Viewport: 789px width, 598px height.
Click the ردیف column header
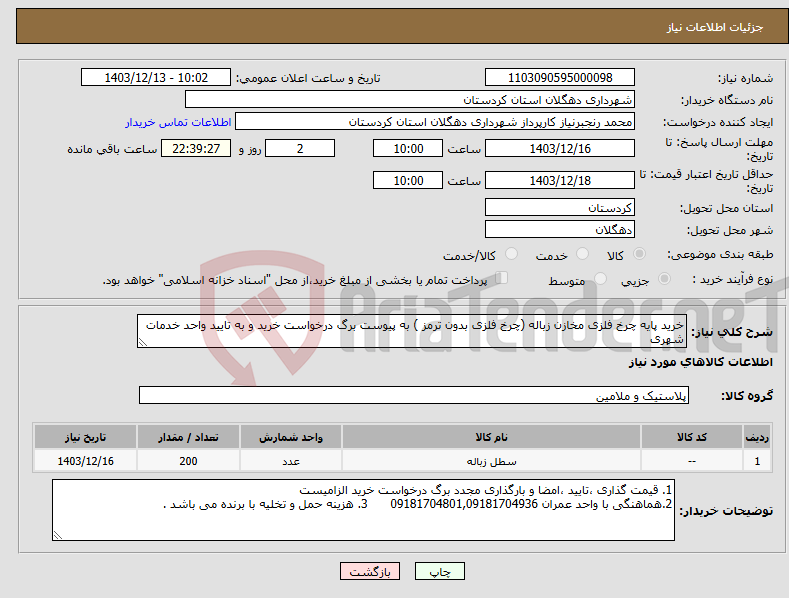(x=757, y=437)
